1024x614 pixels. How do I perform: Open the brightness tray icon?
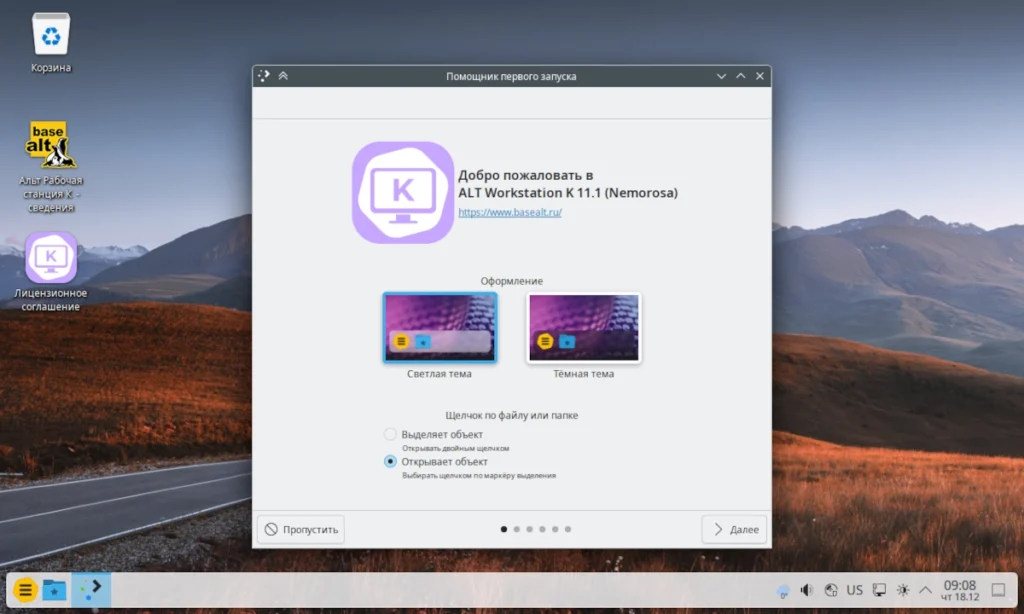pyautogui.click(x=903, y=590)
